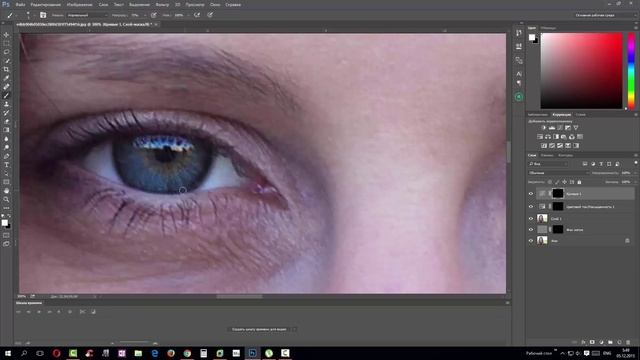Add a Color Balance adjustment layer

548,137
